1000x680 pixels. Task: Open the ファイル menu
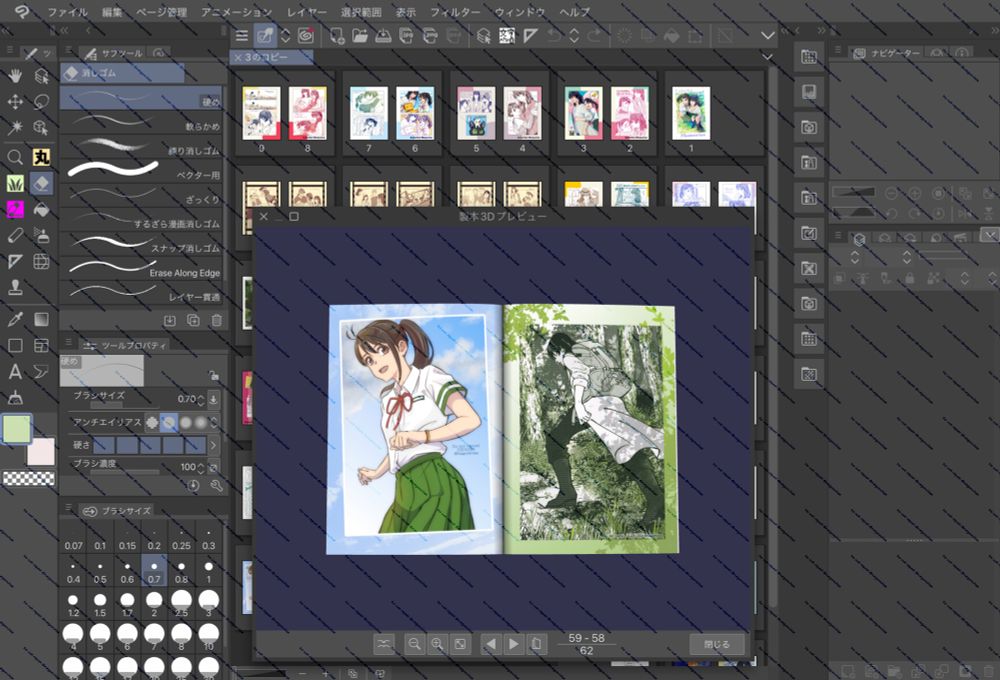(68, 12)
